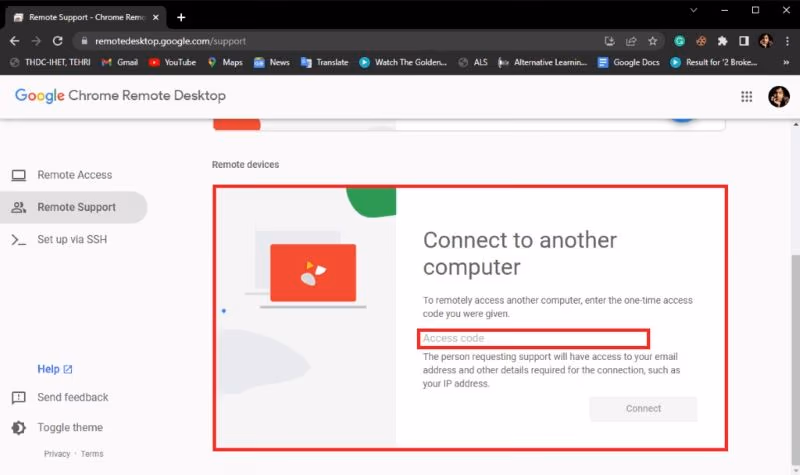Click the Google account profile avatar
Image resolution: width=800 pixels, height=475 pixels.
[x=778, y=96]
